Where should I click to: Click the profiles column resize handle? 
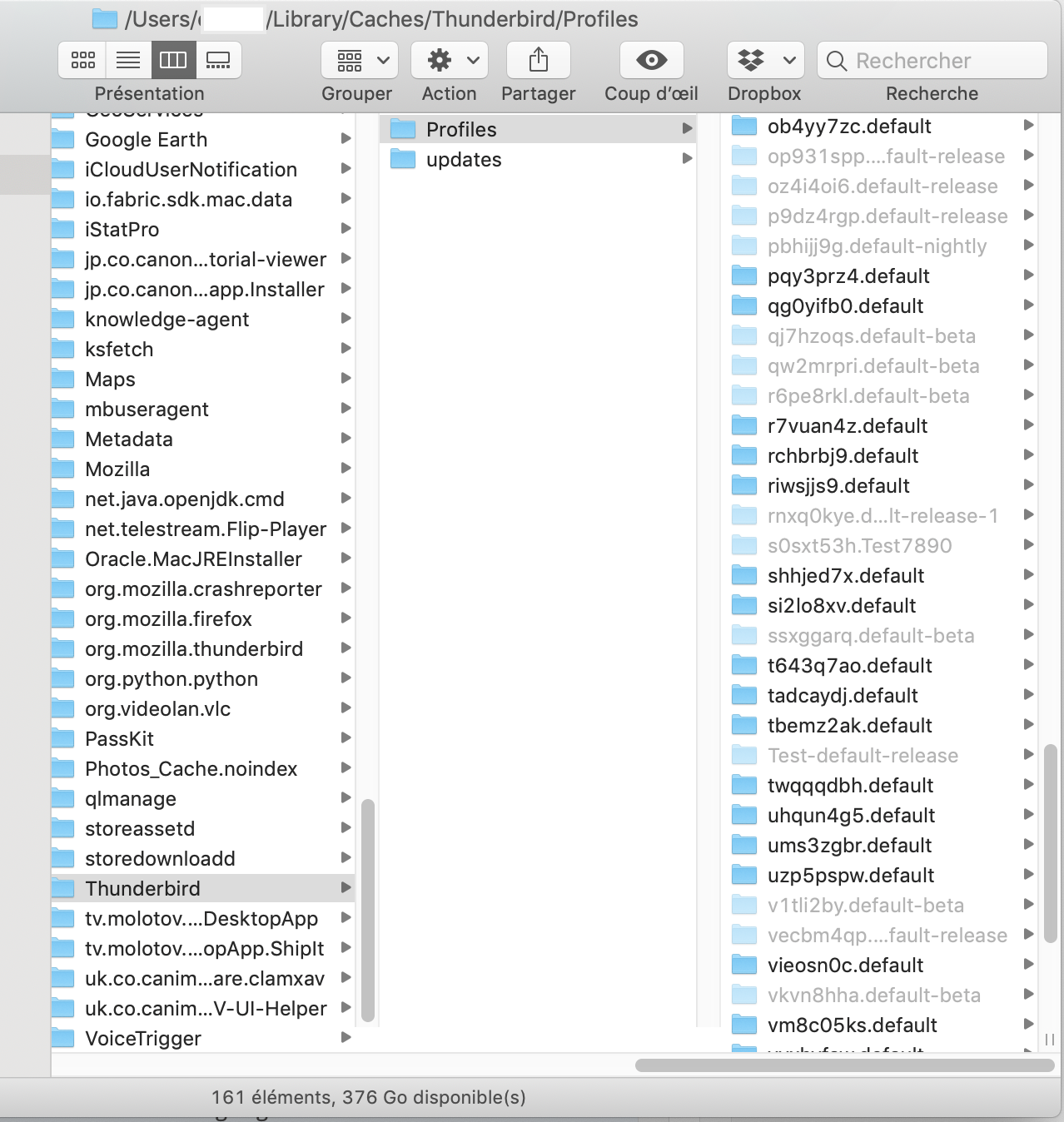click(1050, 1040)
